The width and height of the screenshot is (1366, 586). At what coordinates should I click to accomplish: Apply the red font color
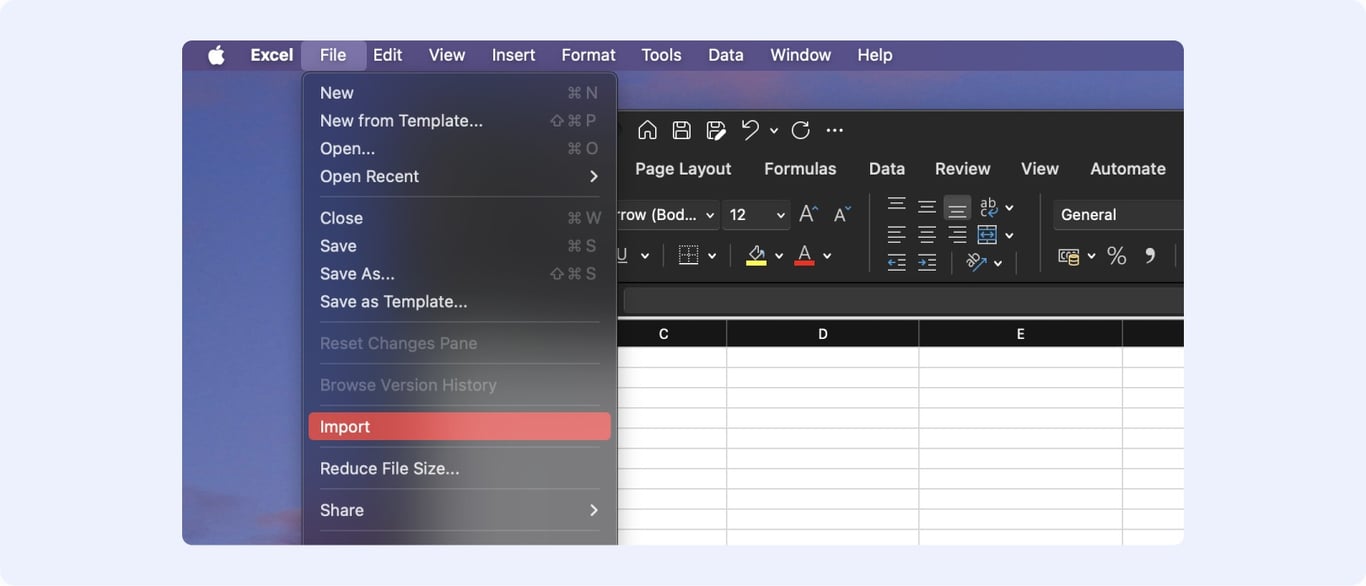[x=804, y=255]
